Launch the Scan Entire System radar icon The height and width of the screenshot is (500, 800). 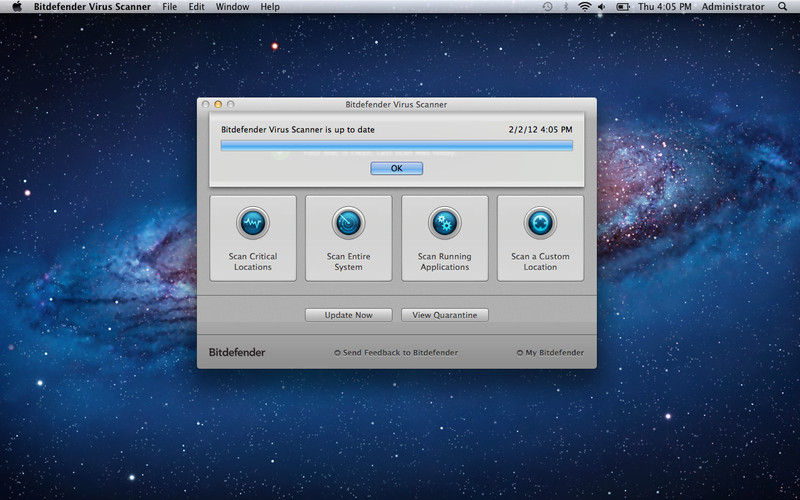pyautogui.click(x=348, y=223)
